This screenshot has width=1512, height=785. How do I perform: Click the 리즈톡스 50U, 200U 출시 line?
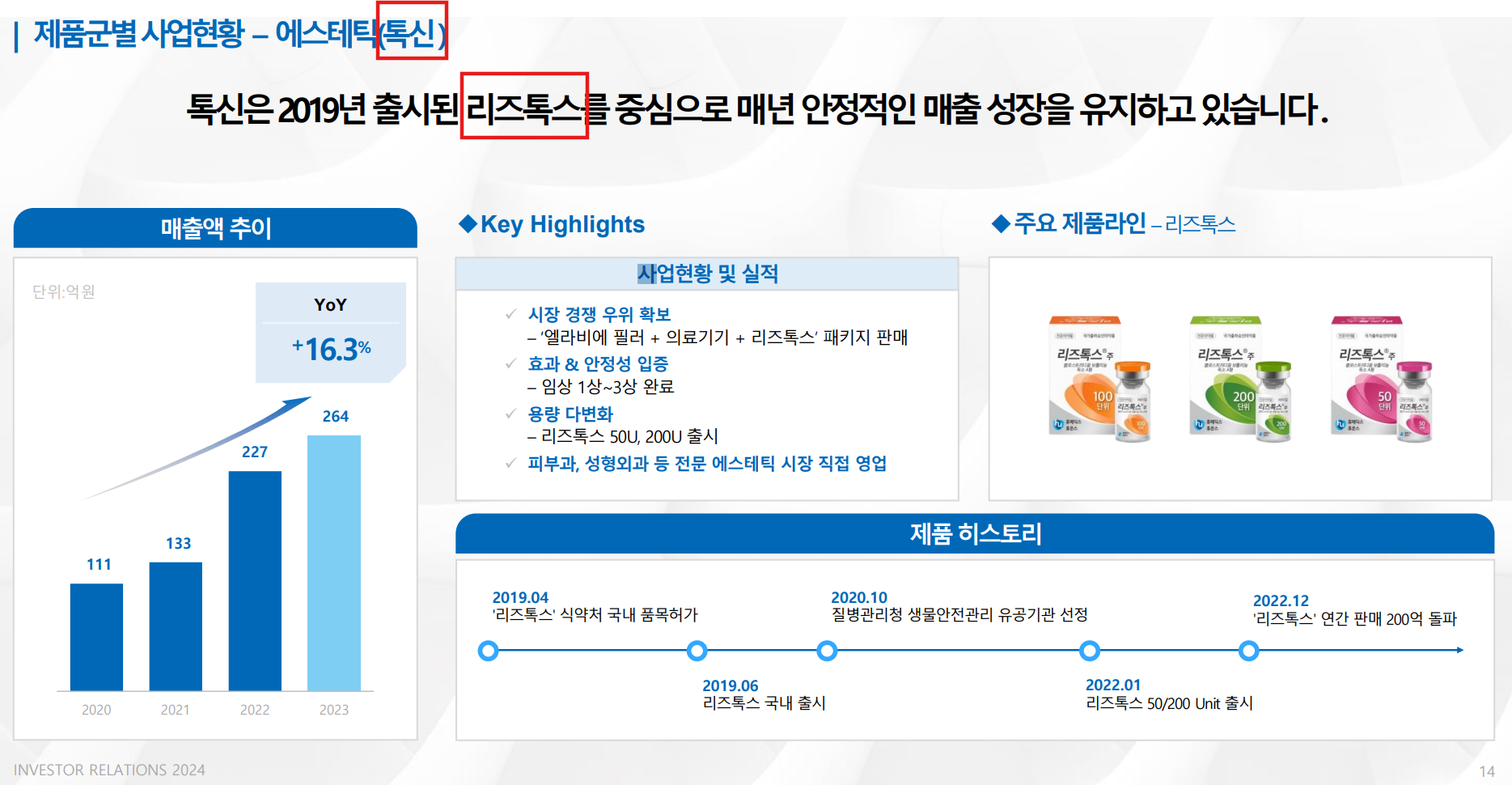623,436
